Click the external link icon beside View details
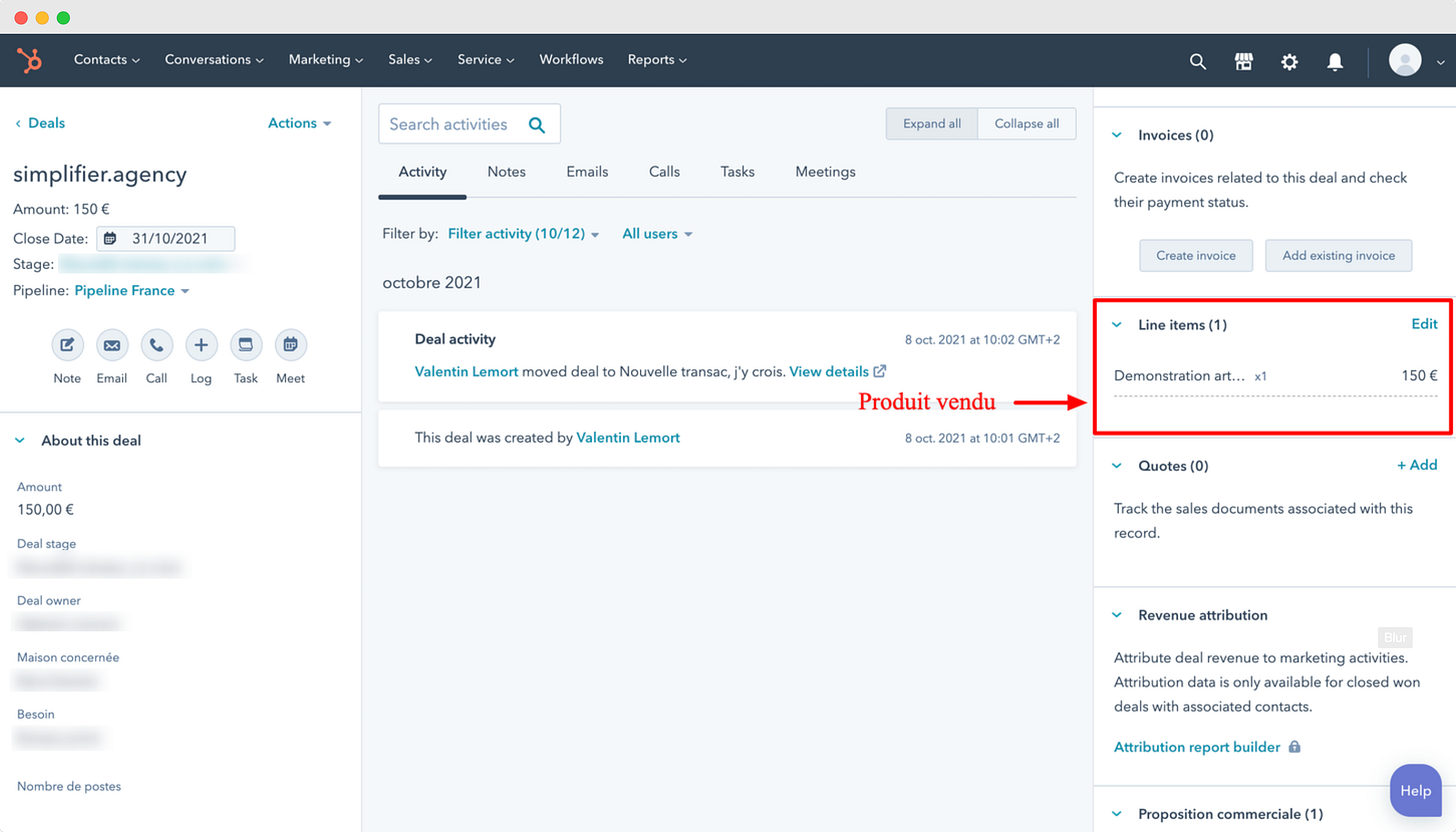The height and width of the screenshot is (832, 1456). point(880,371)
